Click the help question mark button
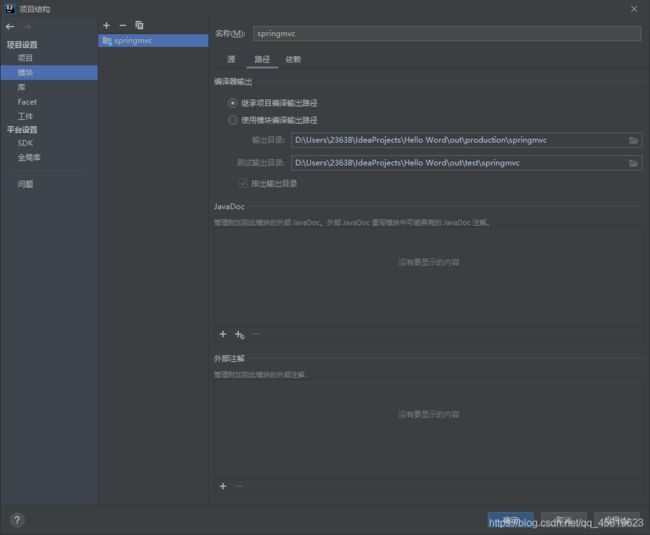This screenshot has width=650, height=535. click(x=17, y=520)
